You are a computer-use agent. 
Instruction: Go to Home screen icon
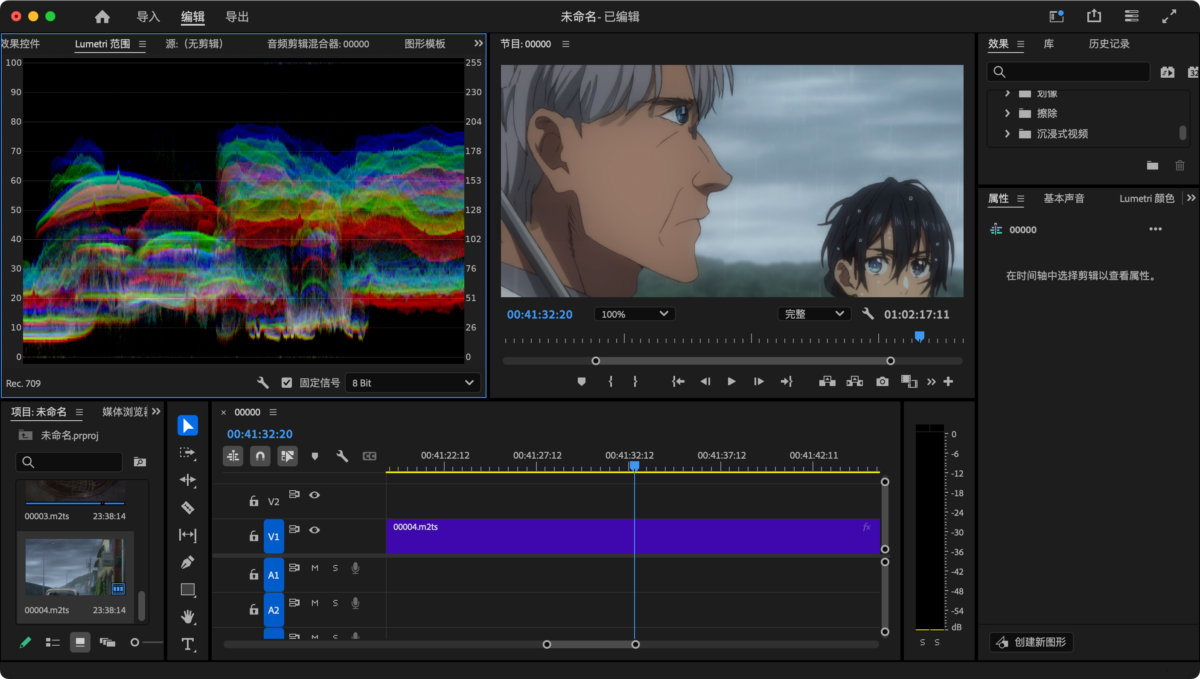[x=102, y=17]
